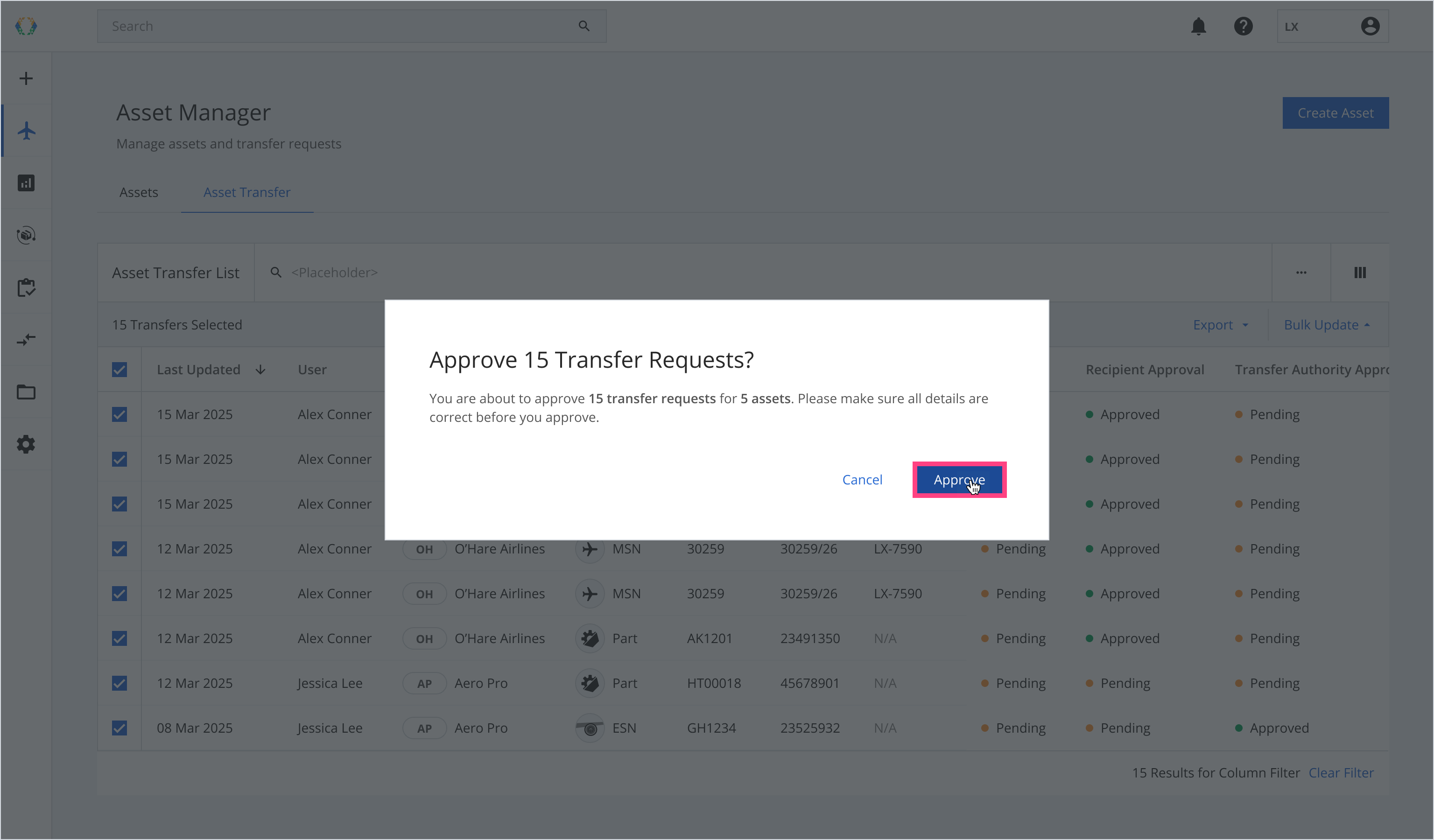This screenshot has height=840, width=1434.
Task: Click part icon in HT00018 row
Action: coord(590,683)
